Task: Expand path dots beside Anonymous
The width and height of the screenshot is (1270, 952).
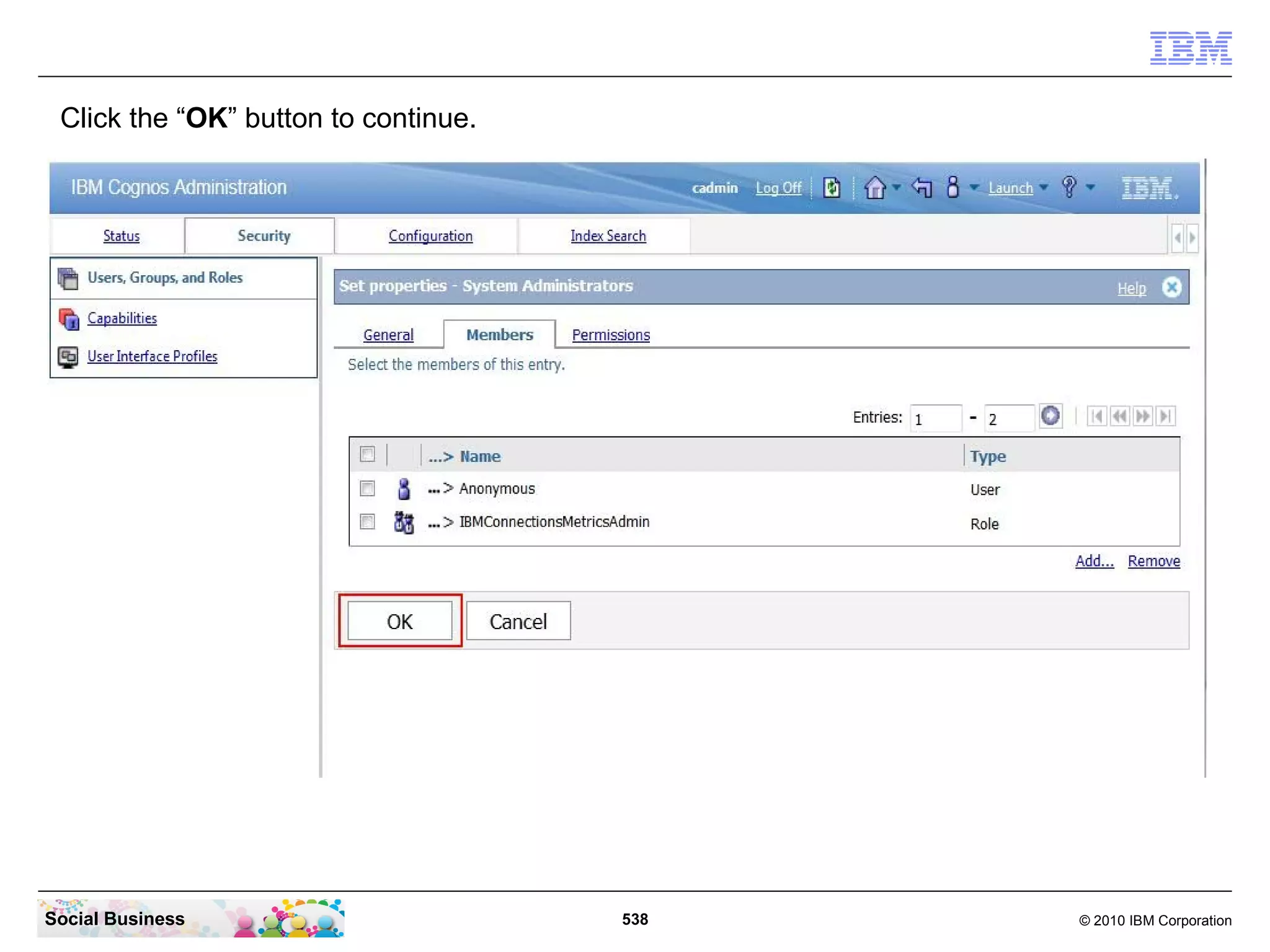Action: (x=441, y=490)
